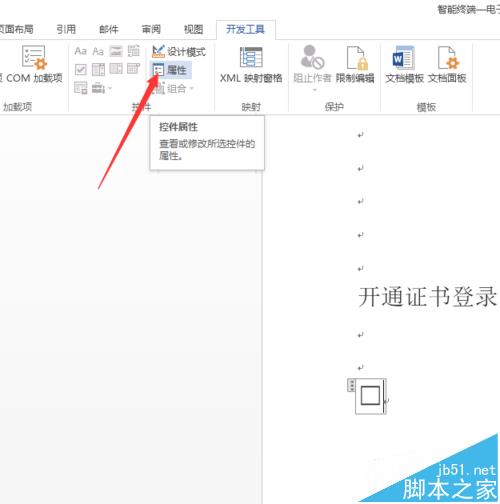The width and height of the screenshot is (500, 504).
Task: Select the 开发工具 developer tab
Action: click(245, 29)
